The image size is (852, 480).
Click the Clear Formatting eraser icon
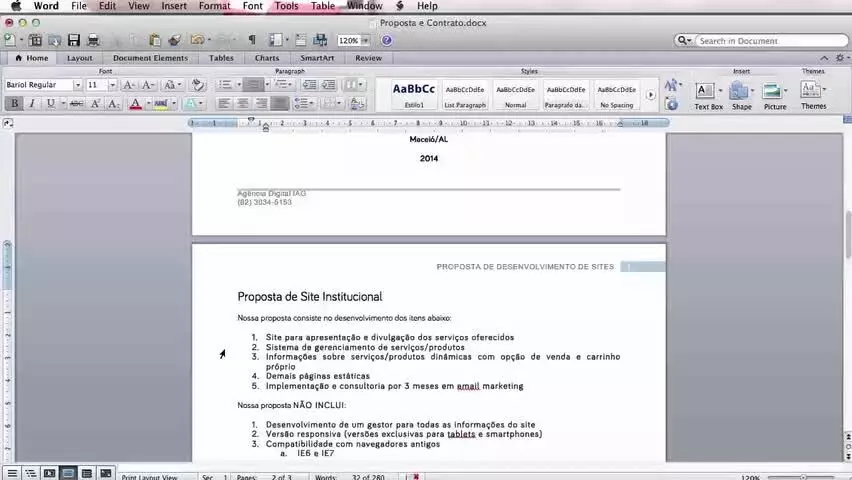tap(198, 85)
